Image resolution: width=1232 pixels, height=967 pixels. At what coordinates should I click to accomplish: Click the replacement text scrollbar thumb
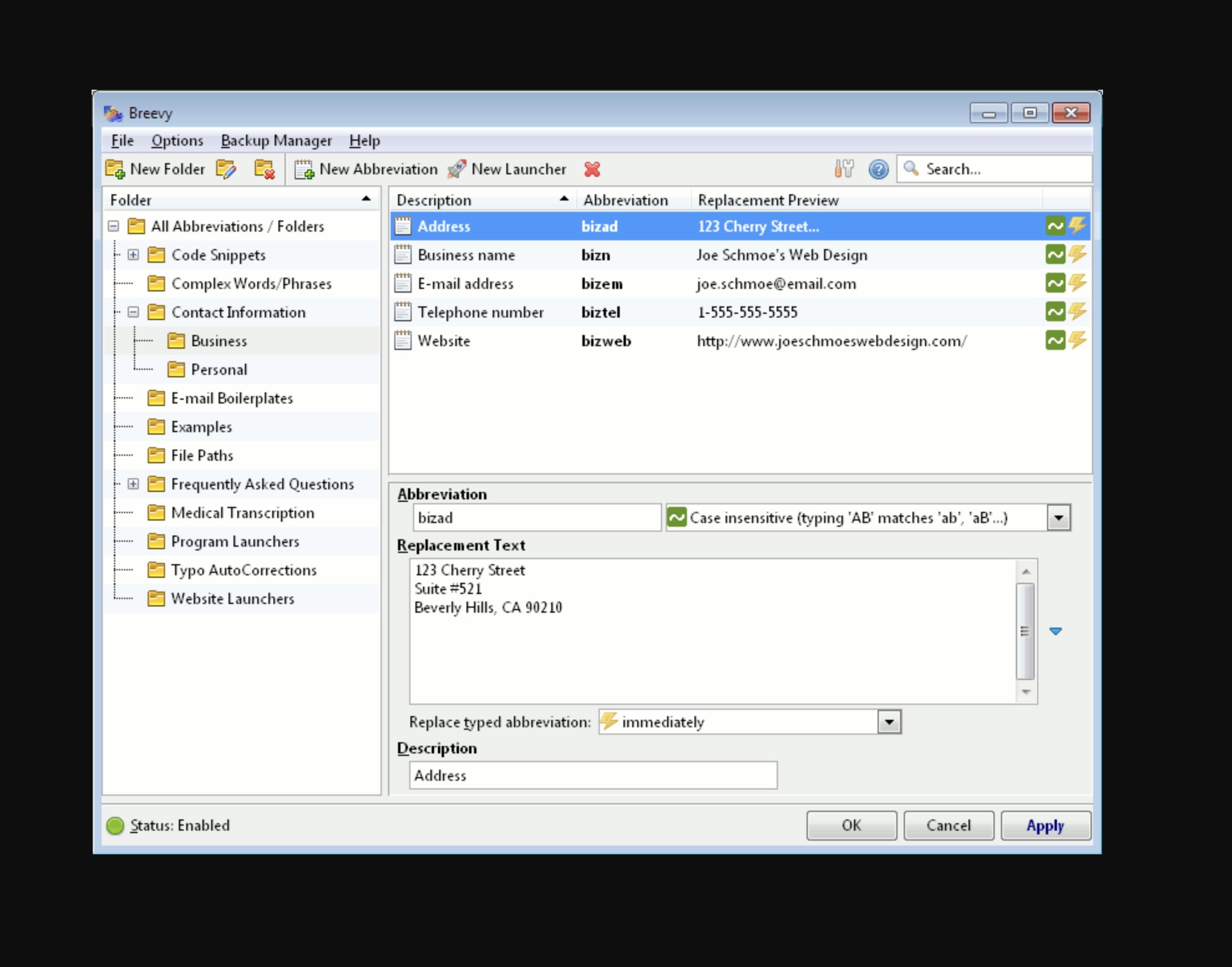click(x=1025, y=631)
